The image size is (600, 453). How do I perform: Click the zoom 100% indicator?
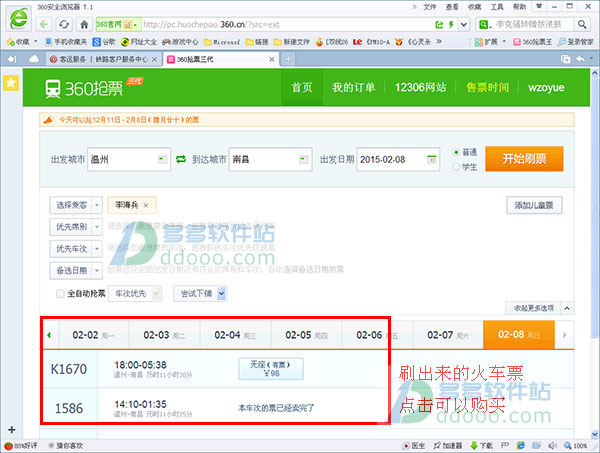coord(575,445)
